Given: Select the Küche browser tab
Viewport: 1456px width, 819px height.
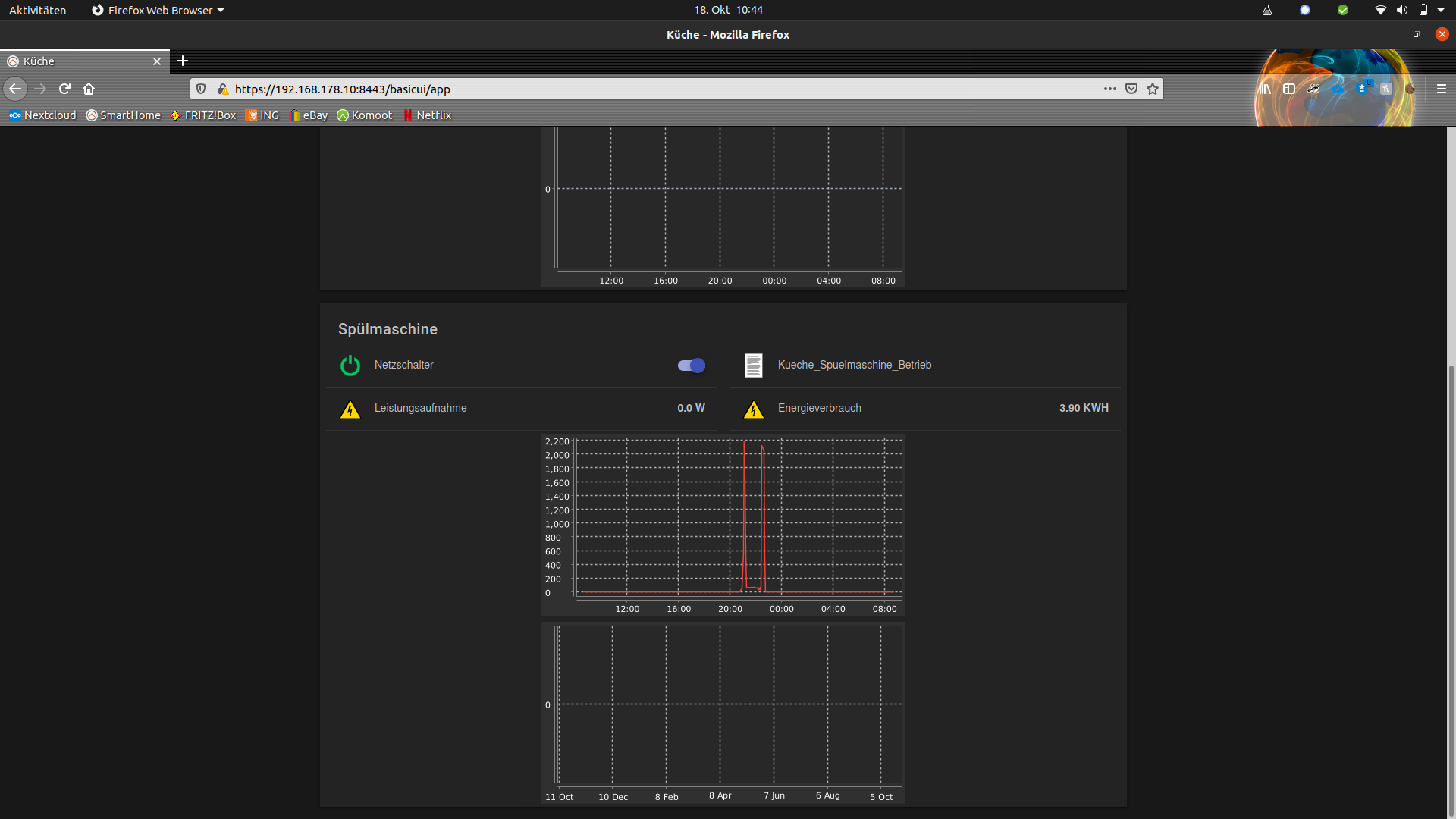Looking at the screenshot, I should pos(39,61).
